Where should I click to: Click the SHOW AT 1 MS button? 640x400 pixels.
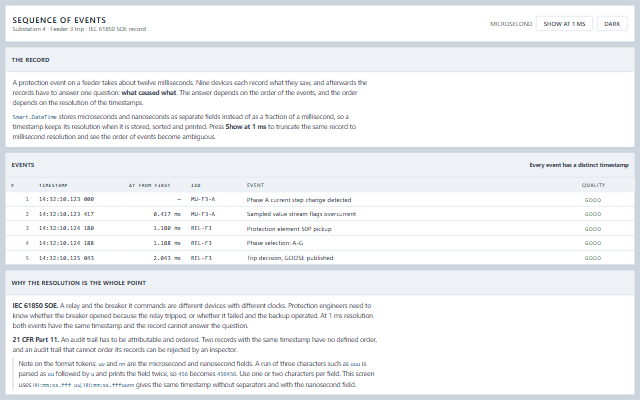(564, 24)
